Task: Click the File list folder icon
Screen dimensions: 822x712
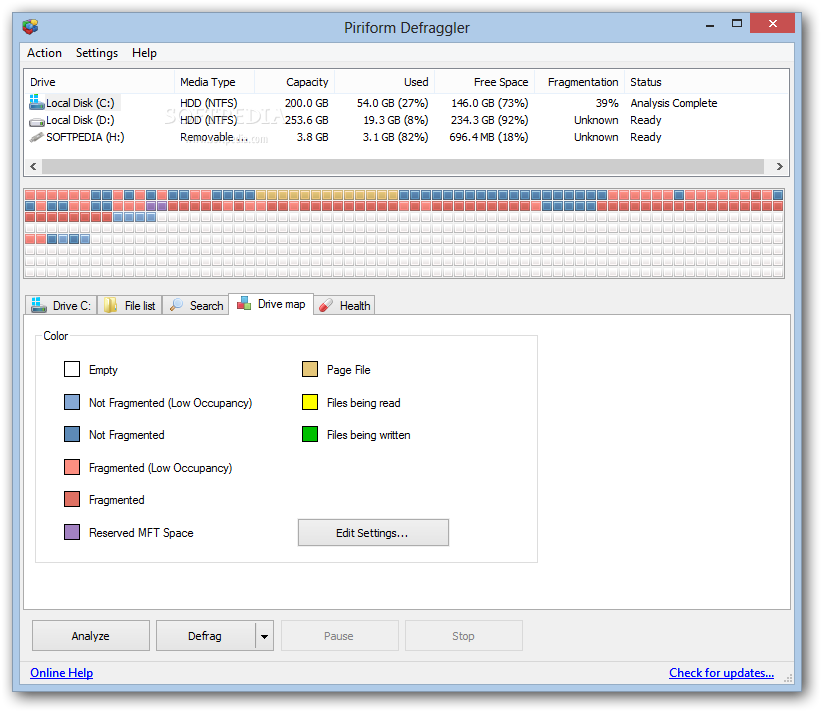Action: click(x=110, y=305)
